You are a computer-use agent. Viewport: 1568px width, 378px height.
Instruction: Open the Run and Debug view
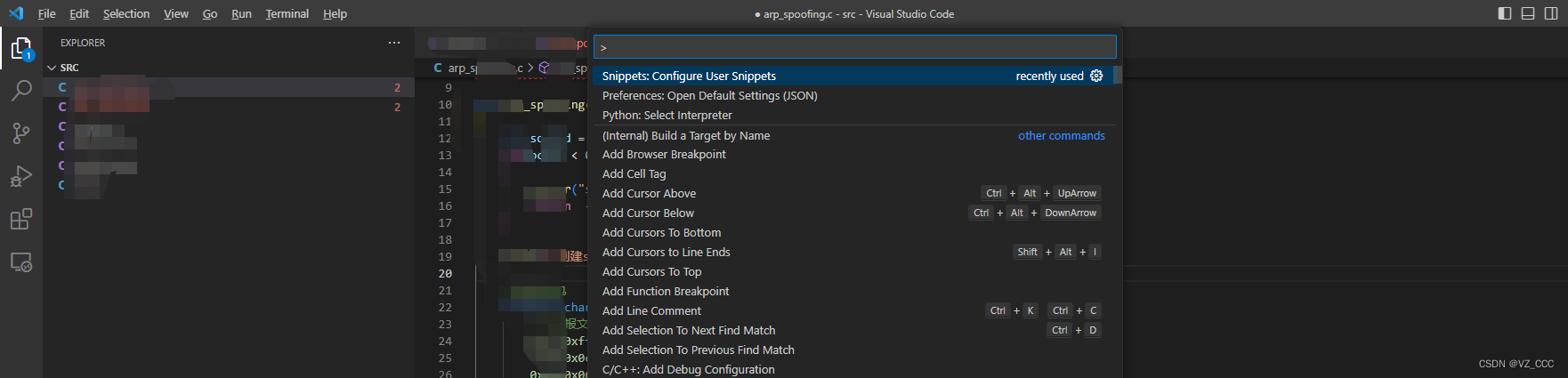pos(20,176)
